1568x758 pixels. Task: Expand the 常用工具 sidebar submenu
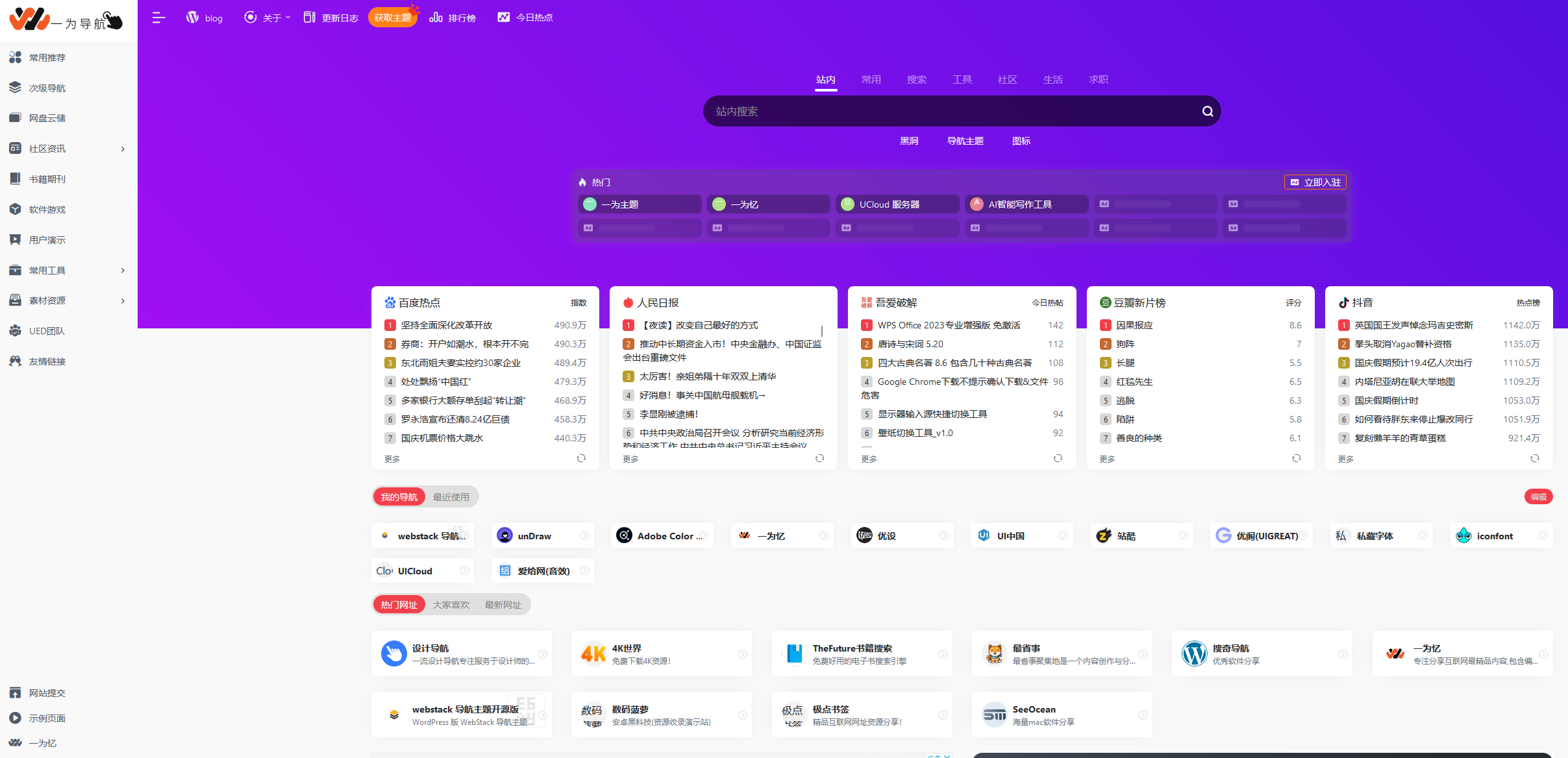(x=123, y=271)
